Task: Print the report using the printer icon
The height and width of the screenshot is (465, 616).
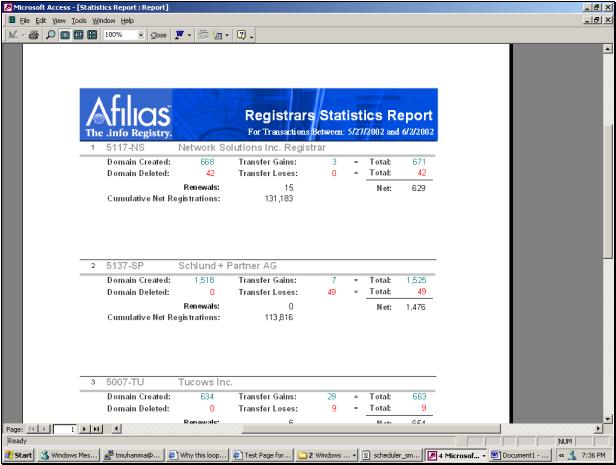Action: pos(34,35)
